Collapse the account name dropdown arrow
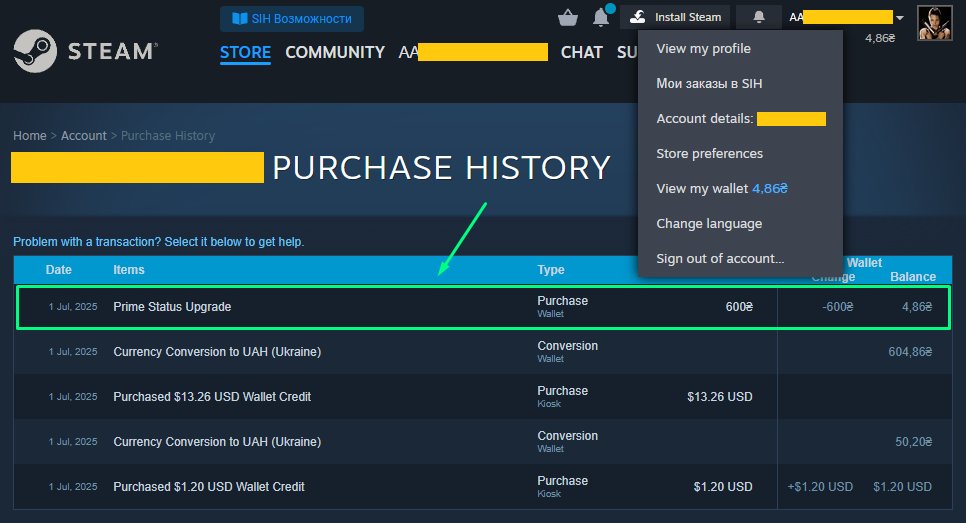The image size is (966, 523). tap(900, 18)
